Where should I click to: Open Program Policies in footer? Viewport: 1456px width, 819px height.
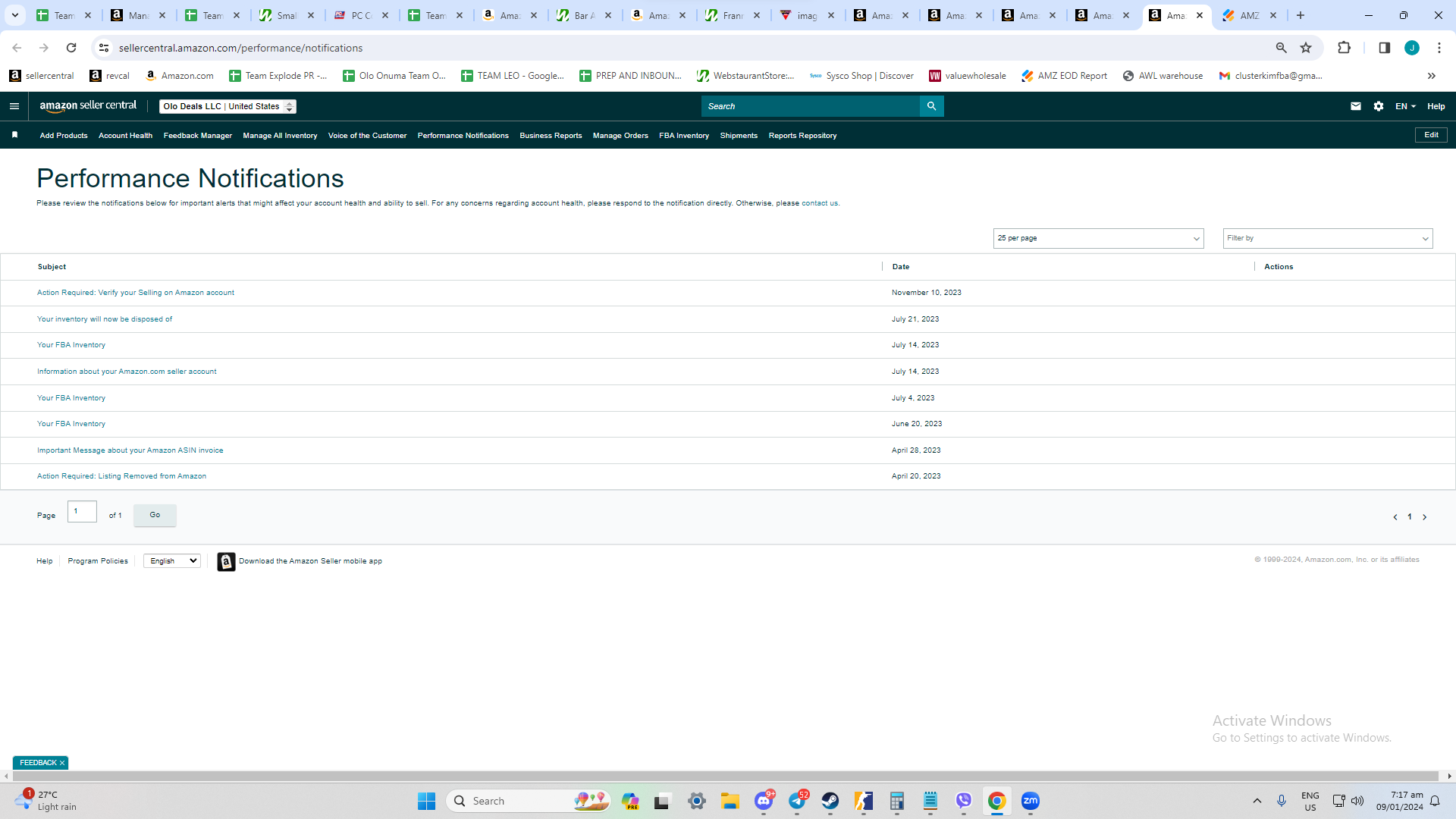[x=98, y=561]
